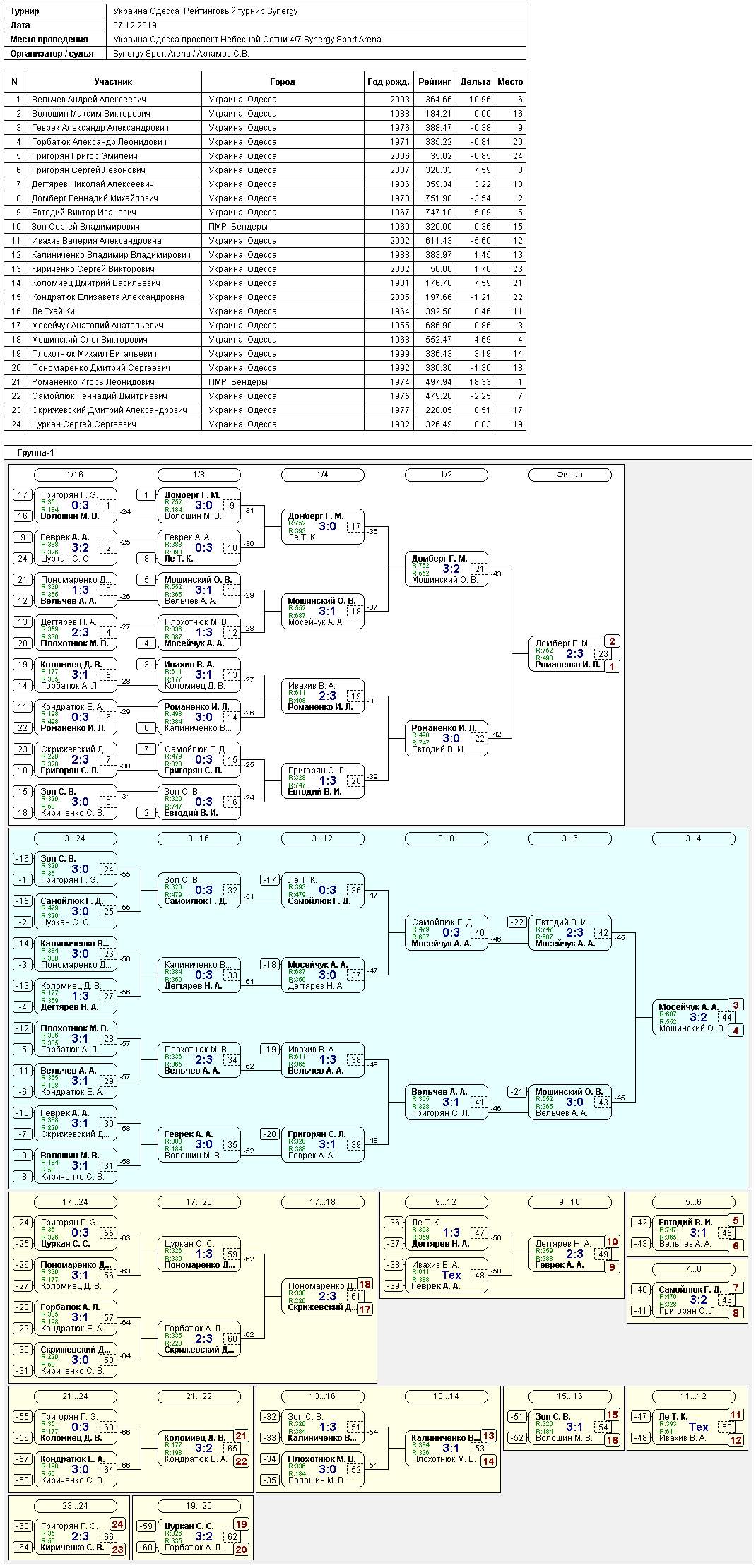Click place badge 3 for Мосейчук

tap(736, 1005)
